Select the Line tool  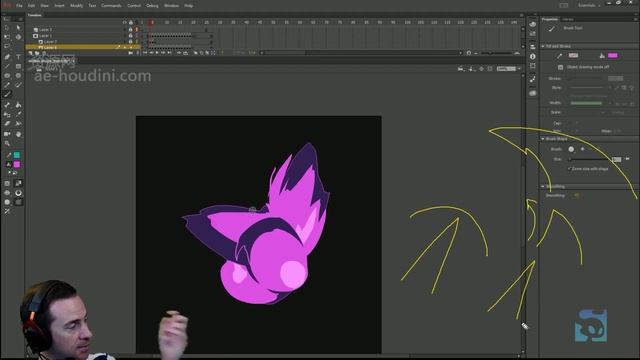[7, 66]
